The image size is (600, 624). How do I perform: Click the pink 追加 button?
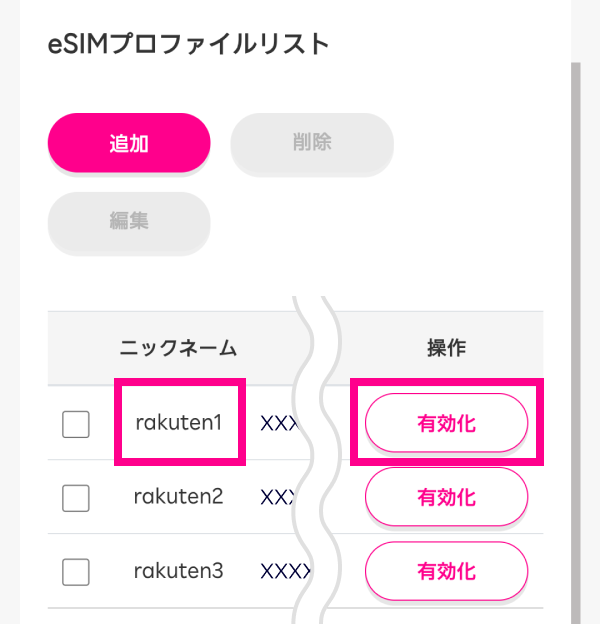tap(129, 143)
